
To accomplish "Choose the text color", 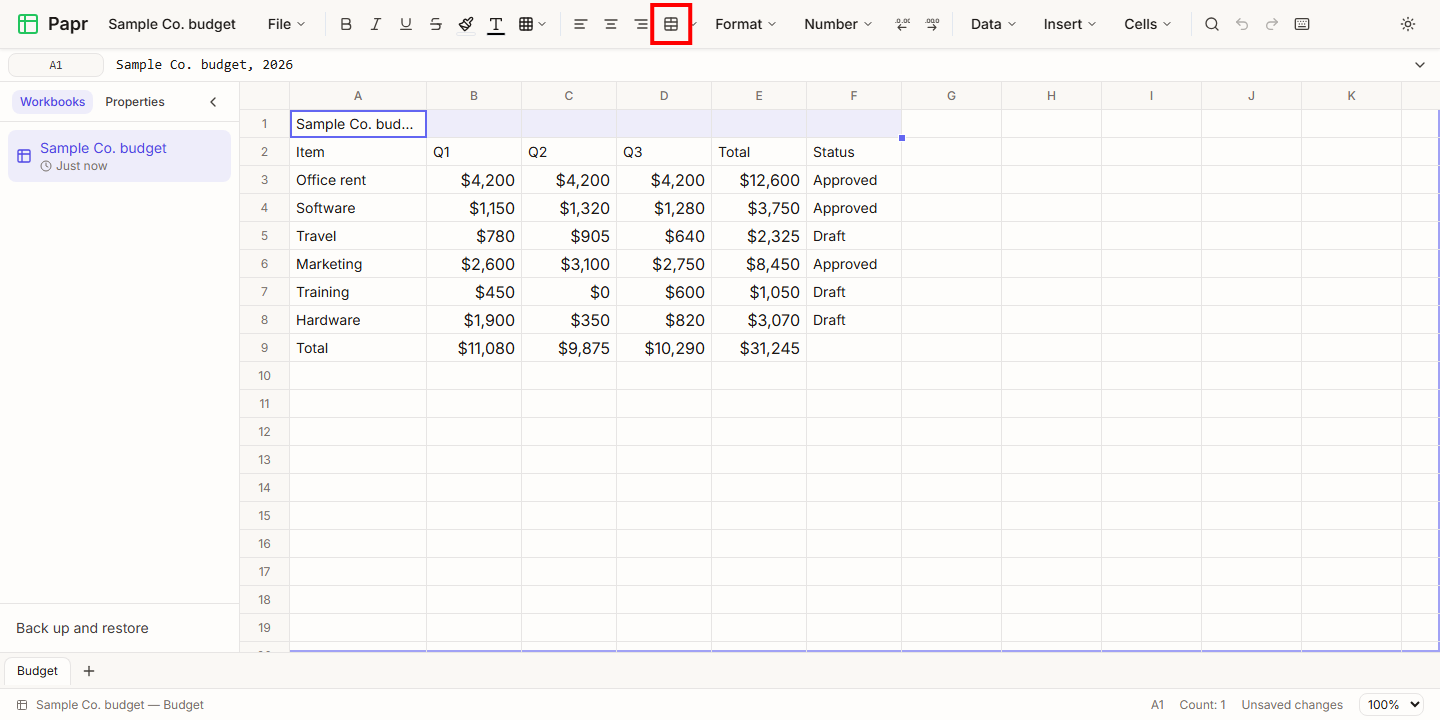I will (496, 24).
